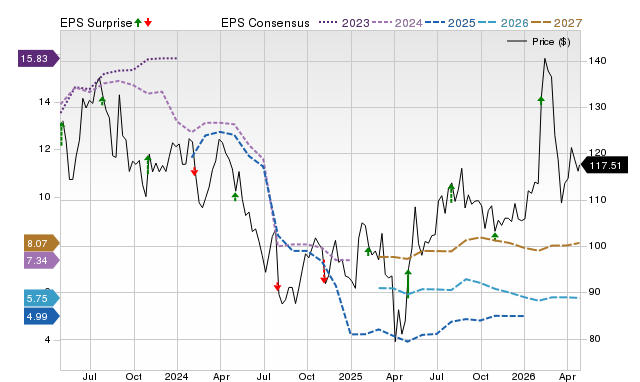640x382 pixels.
Task: Click the green surprise arrow near price peak 2026
Action: coord(541,100)
